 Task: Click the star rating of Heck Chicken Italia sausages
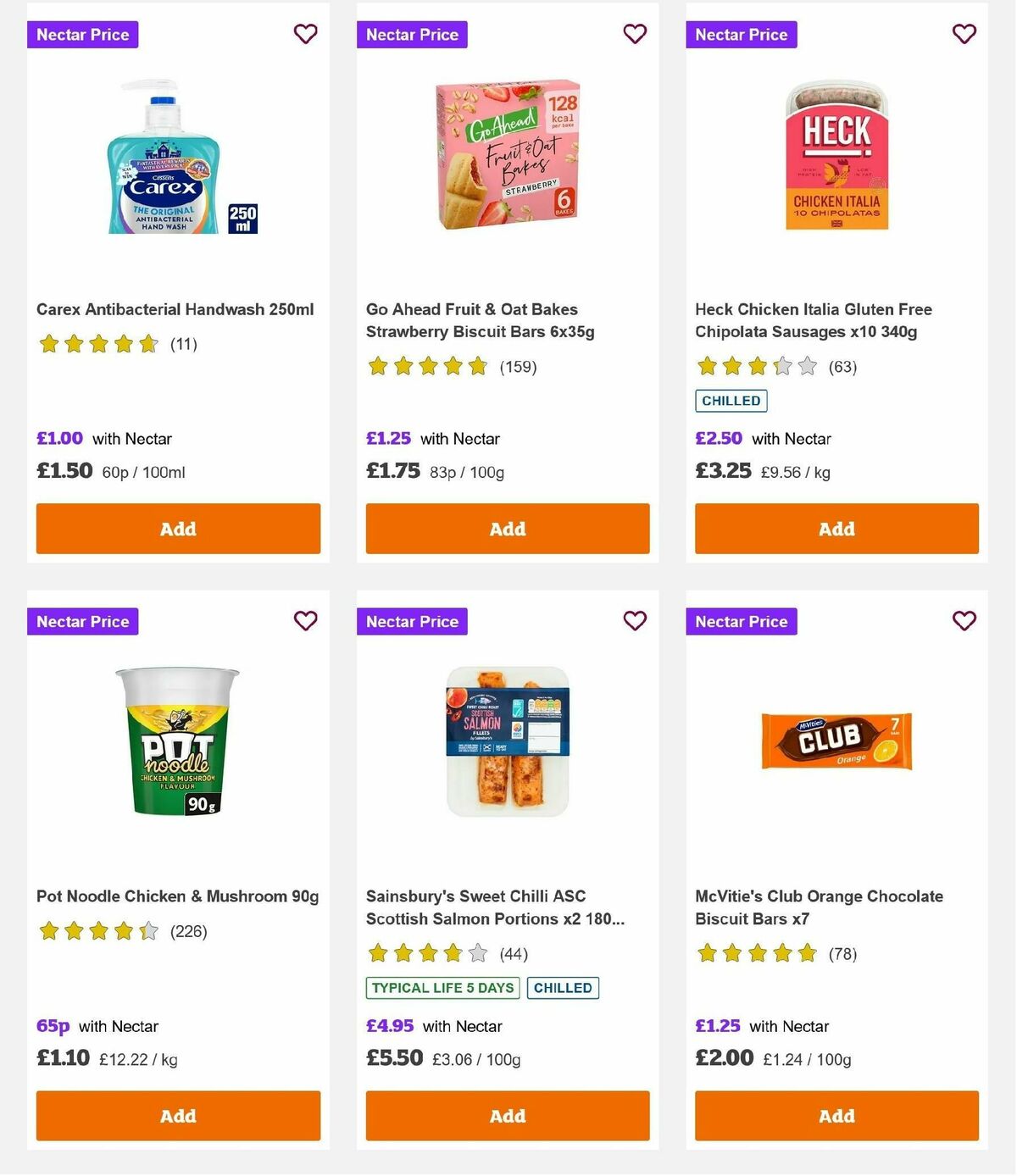pyautogui.click(x=756, y=366)
